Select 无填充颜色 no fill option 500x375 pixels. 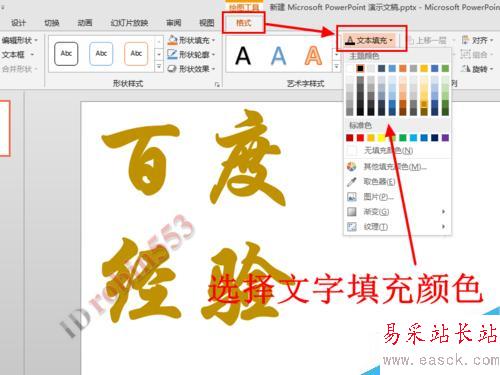tap(397, 151)
